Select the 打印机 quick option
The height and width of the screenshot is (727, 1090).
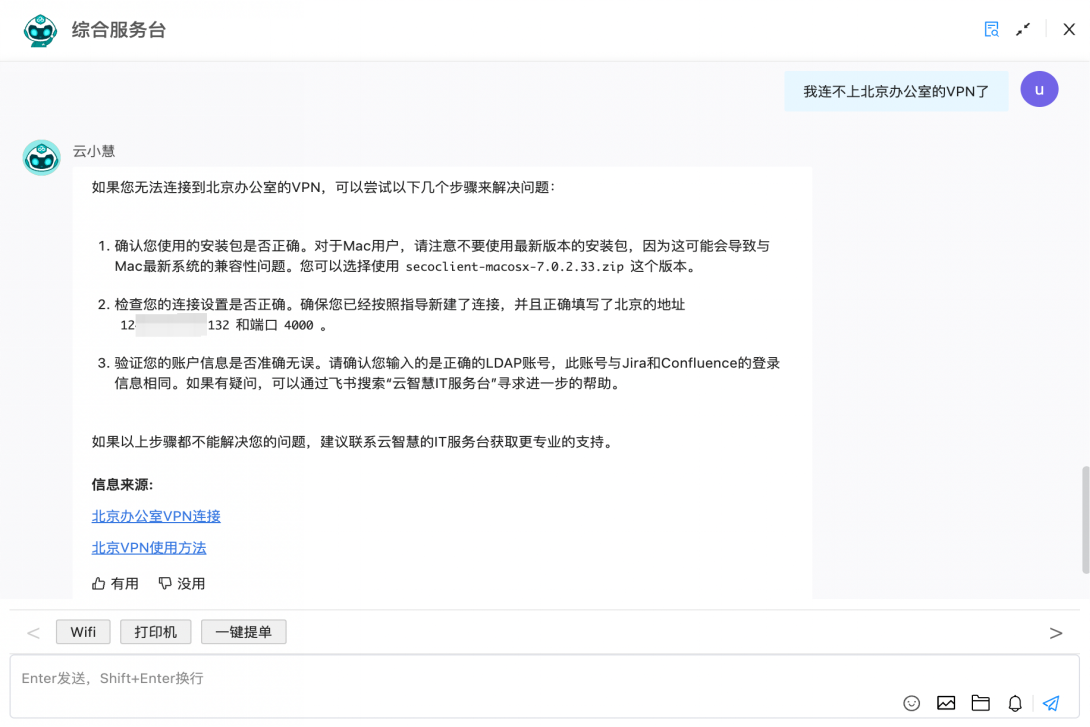[155, 632]
